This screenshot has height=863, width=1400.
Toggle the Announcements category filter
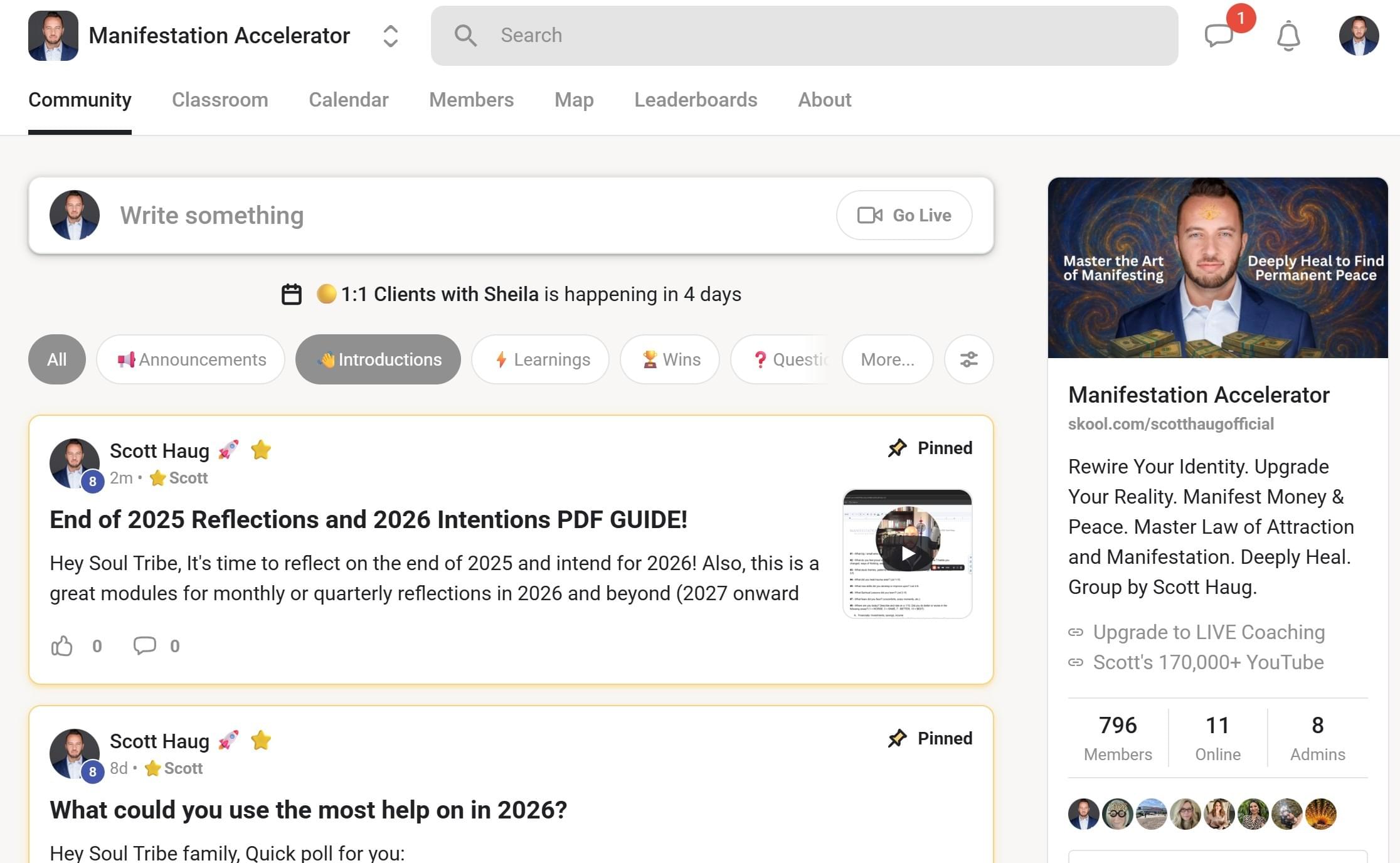tap(191, 359)
